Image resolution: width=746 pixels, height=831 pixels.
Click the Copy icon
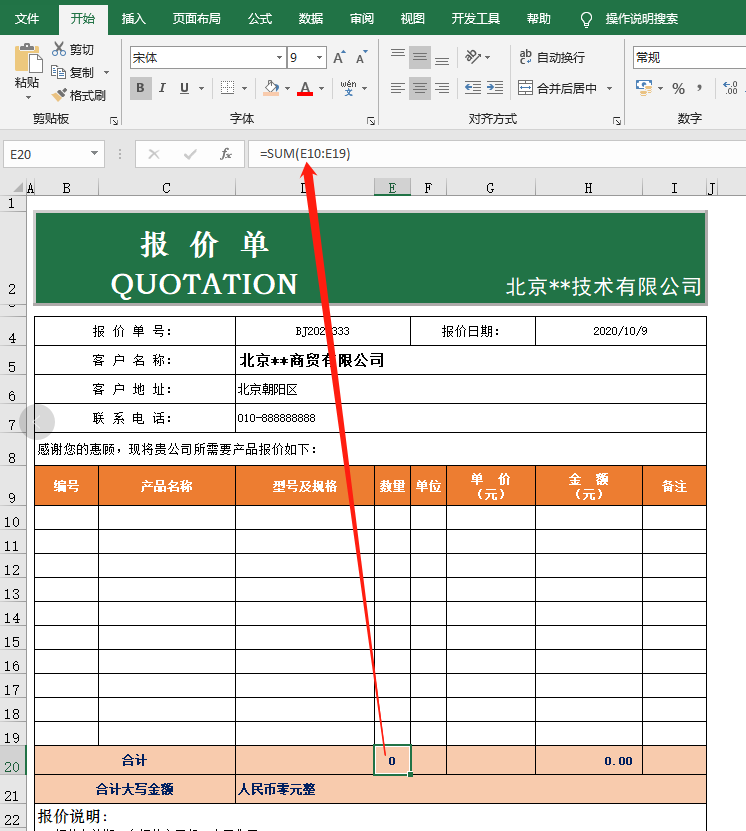tap(58, 72)
